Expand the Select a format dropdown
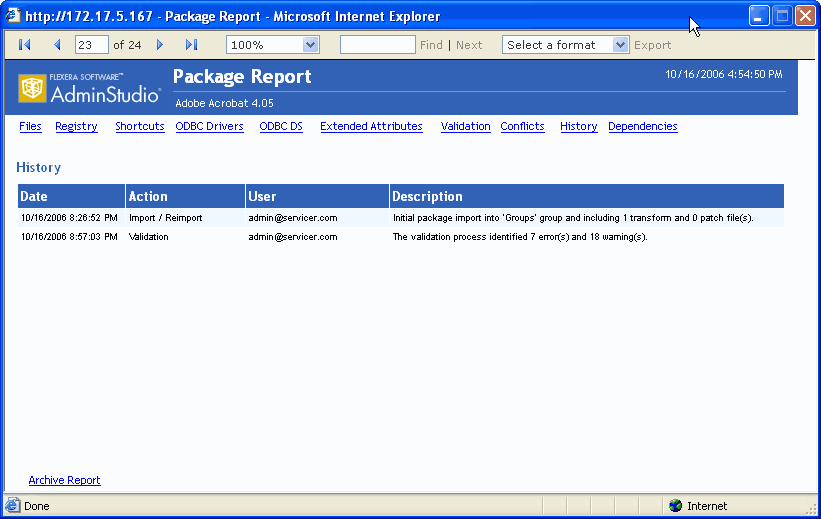Screen dimensions: 821x519 (620, 45)
